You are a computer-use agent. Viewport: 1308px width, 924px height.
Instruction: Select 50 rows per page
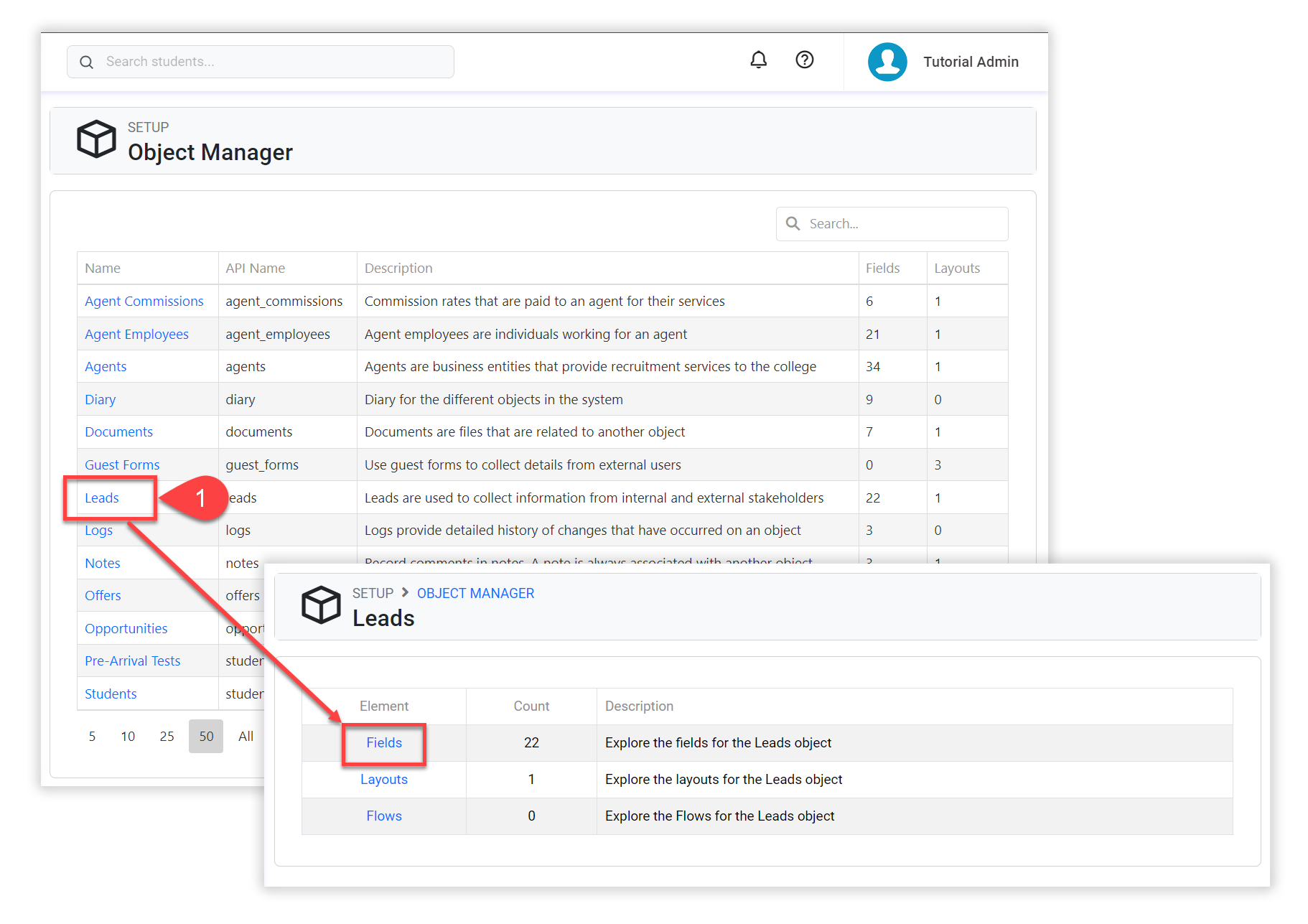tap(206, 737)
